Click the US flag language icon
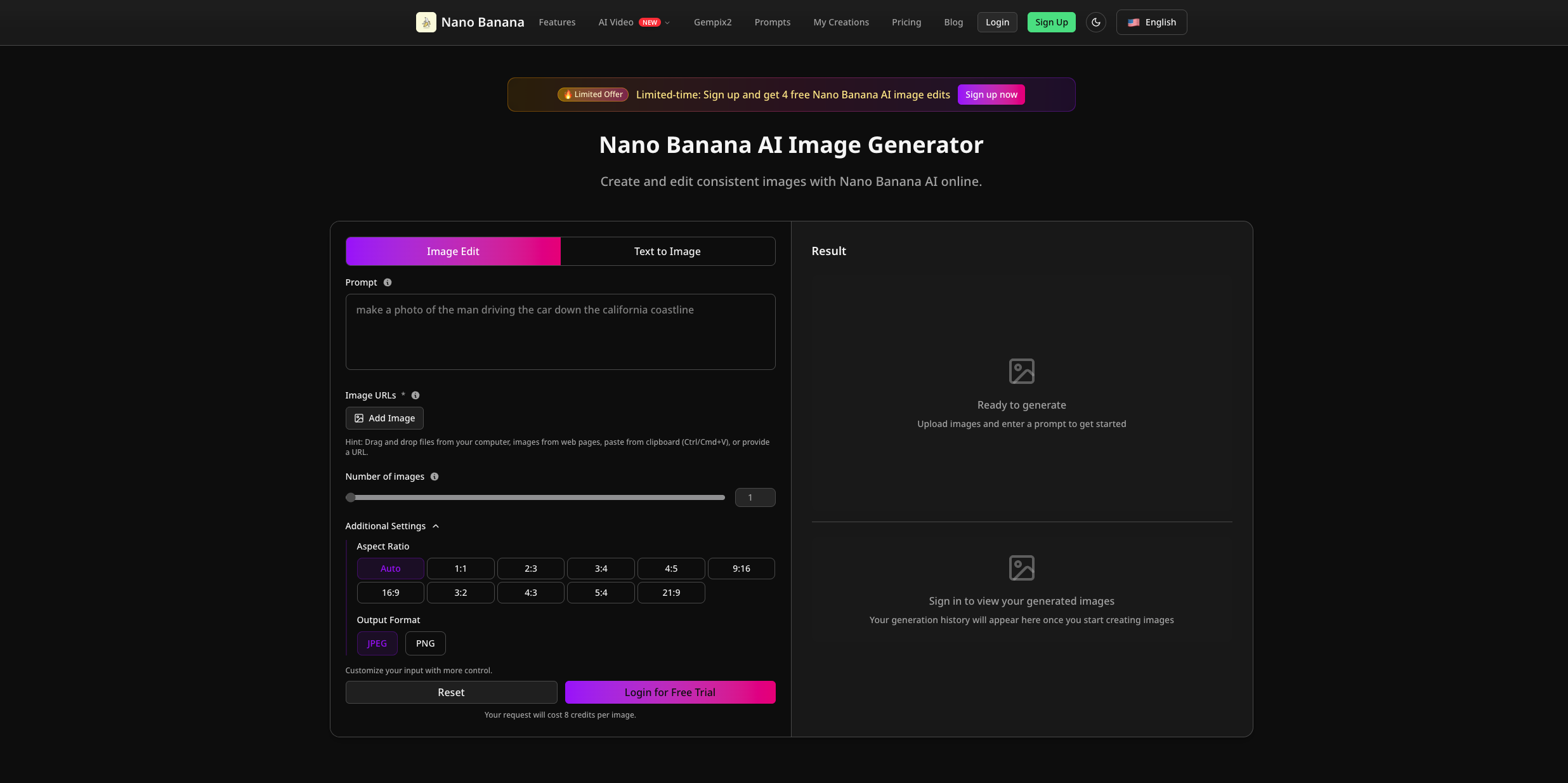 pyautogui.click(x=1133, y=22)
